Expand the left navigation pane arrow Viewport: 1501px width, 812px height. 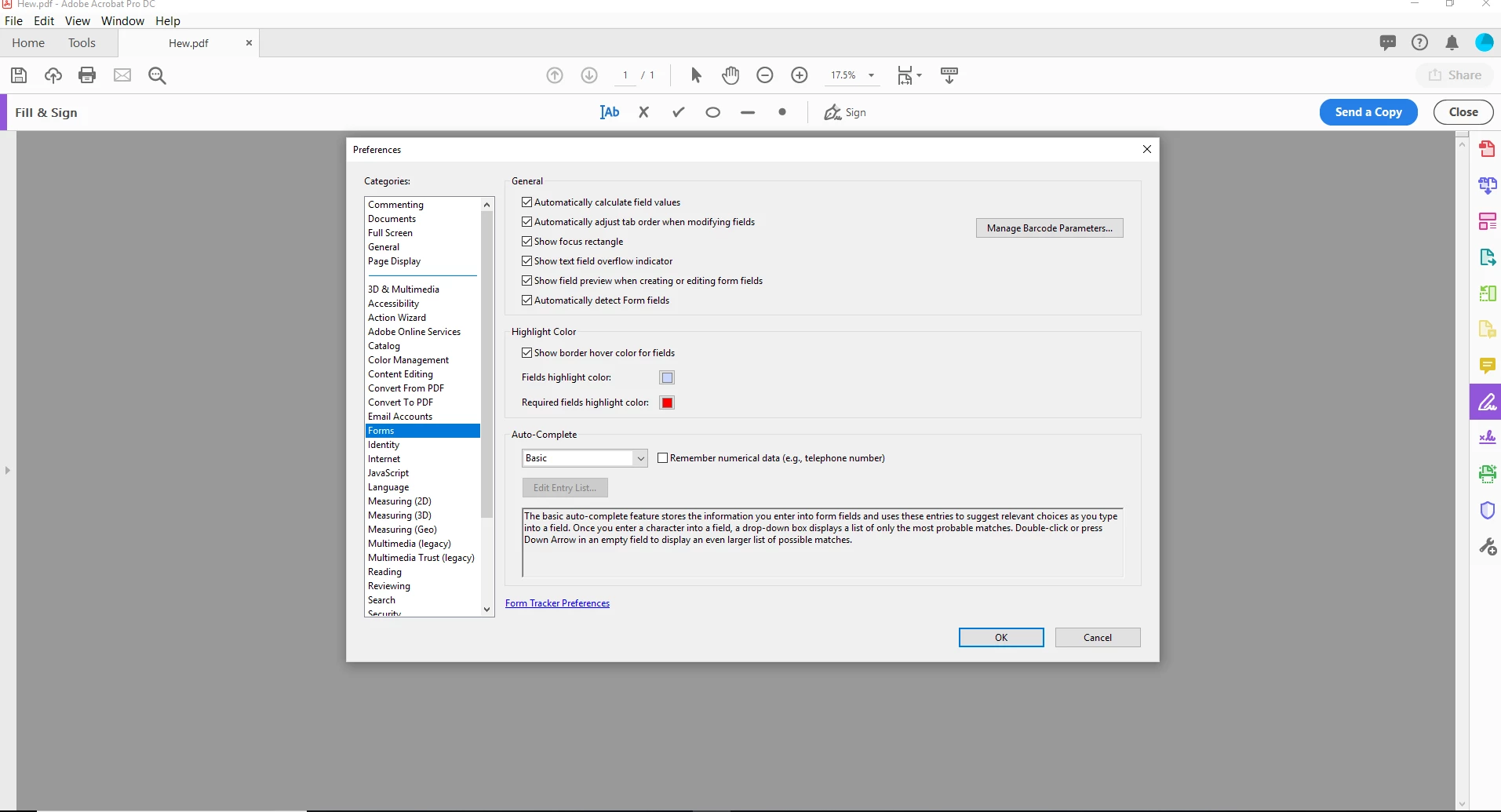click(8, 471)
